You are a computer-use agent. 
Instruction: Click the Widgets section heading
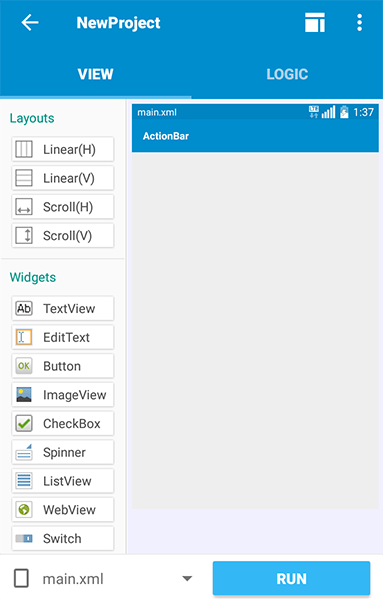33,277
